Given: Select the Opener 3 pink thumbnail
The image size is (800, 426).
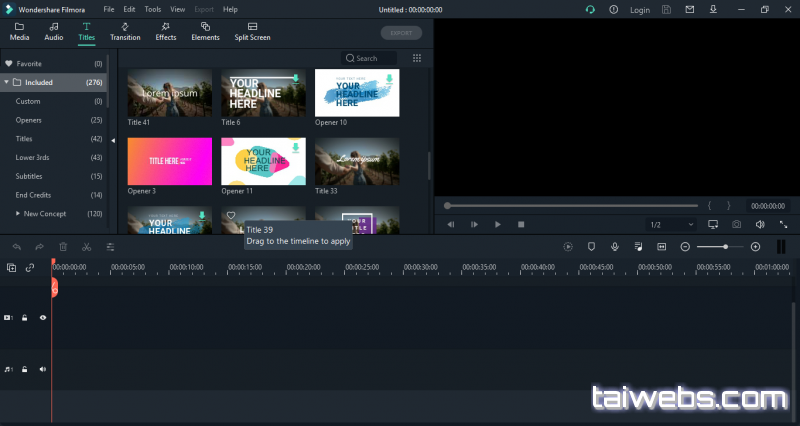Looking at the screenshot, I should tap(169, 161).
